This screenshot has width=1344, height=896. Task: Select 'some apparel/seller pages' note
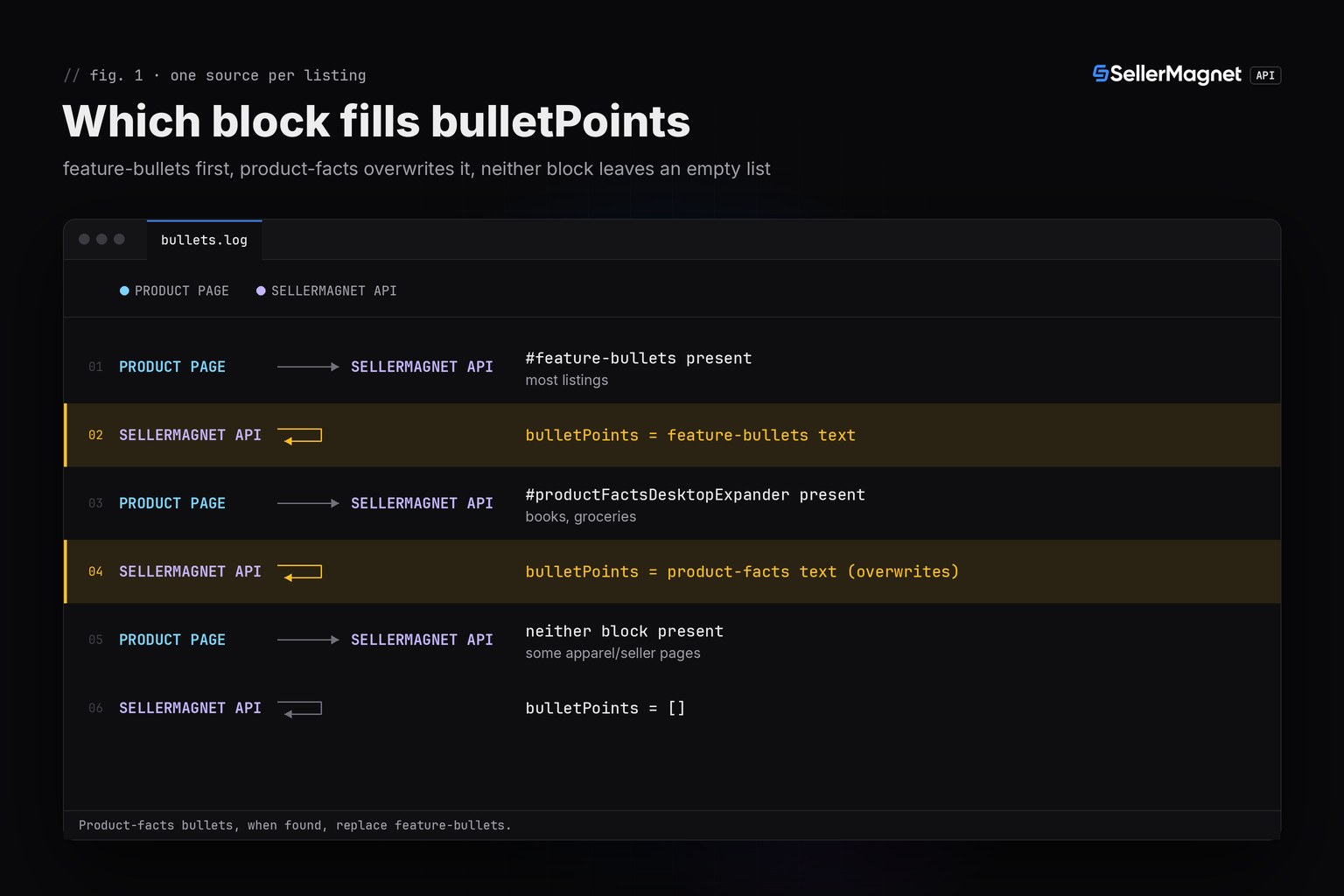click(x=613, y=653)
